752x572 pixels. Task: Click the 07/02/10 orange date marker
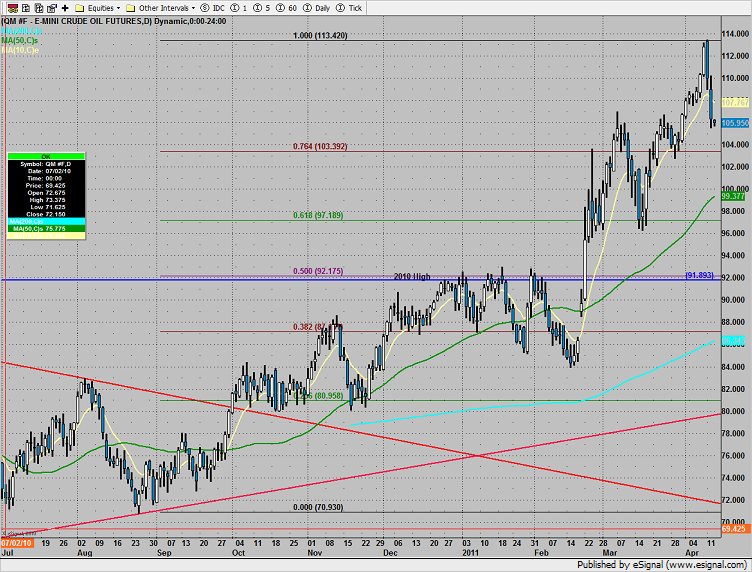point(17,543)
